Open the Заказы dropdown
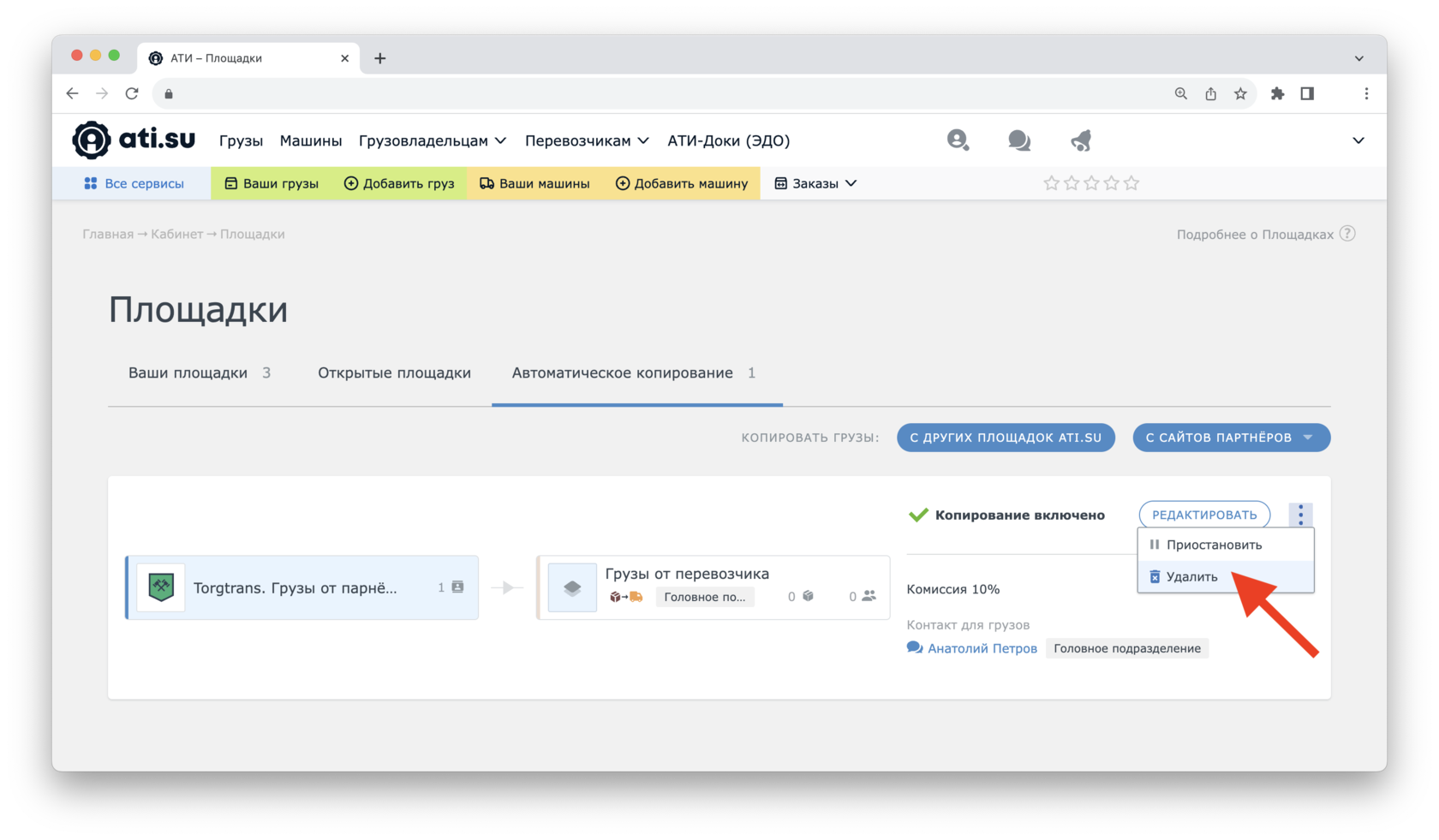This screenshot has height=840, width=1439. [815, 183]
